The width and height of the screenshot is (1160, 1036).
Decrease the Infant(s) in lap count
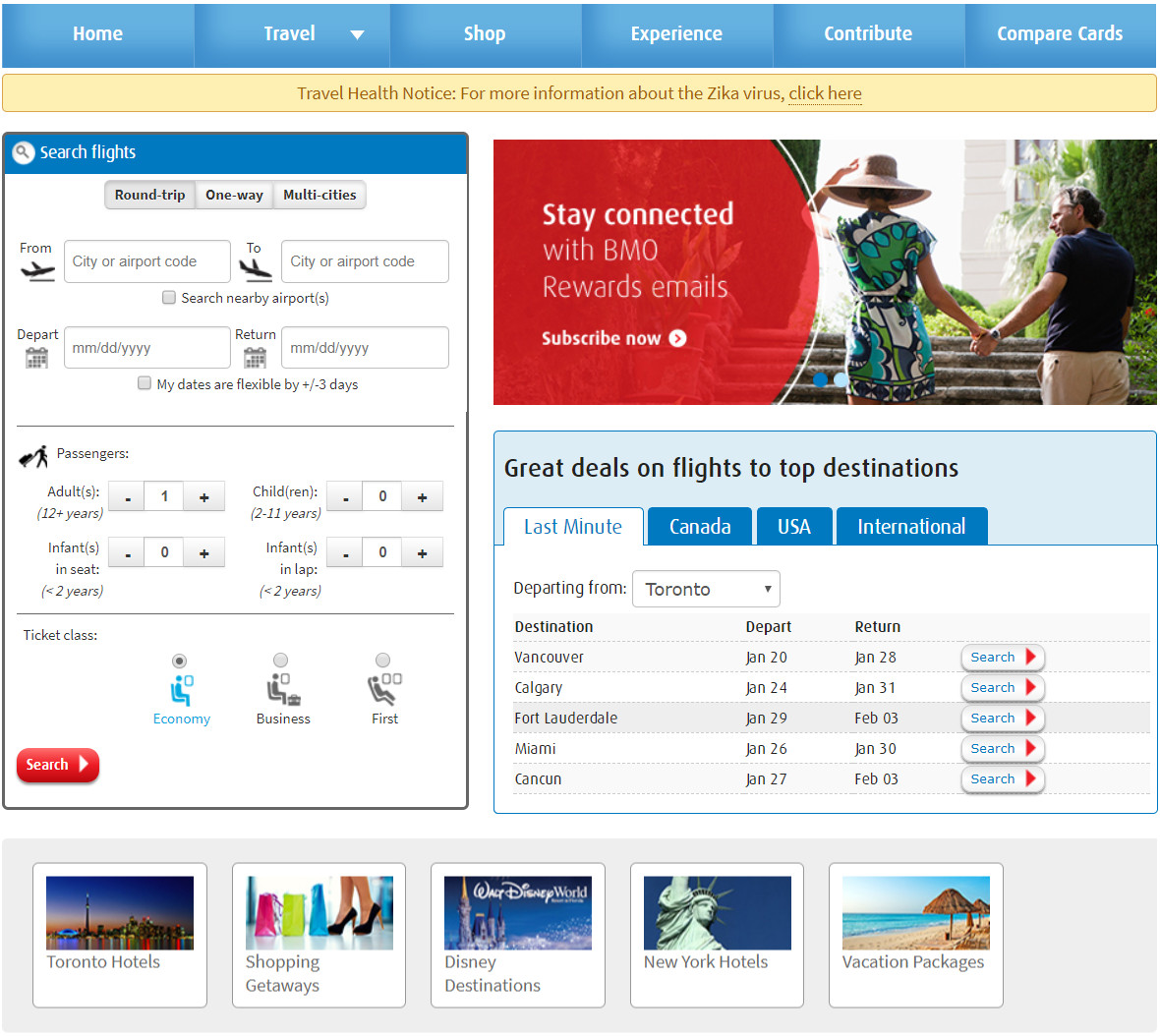[x=345, y=552]
